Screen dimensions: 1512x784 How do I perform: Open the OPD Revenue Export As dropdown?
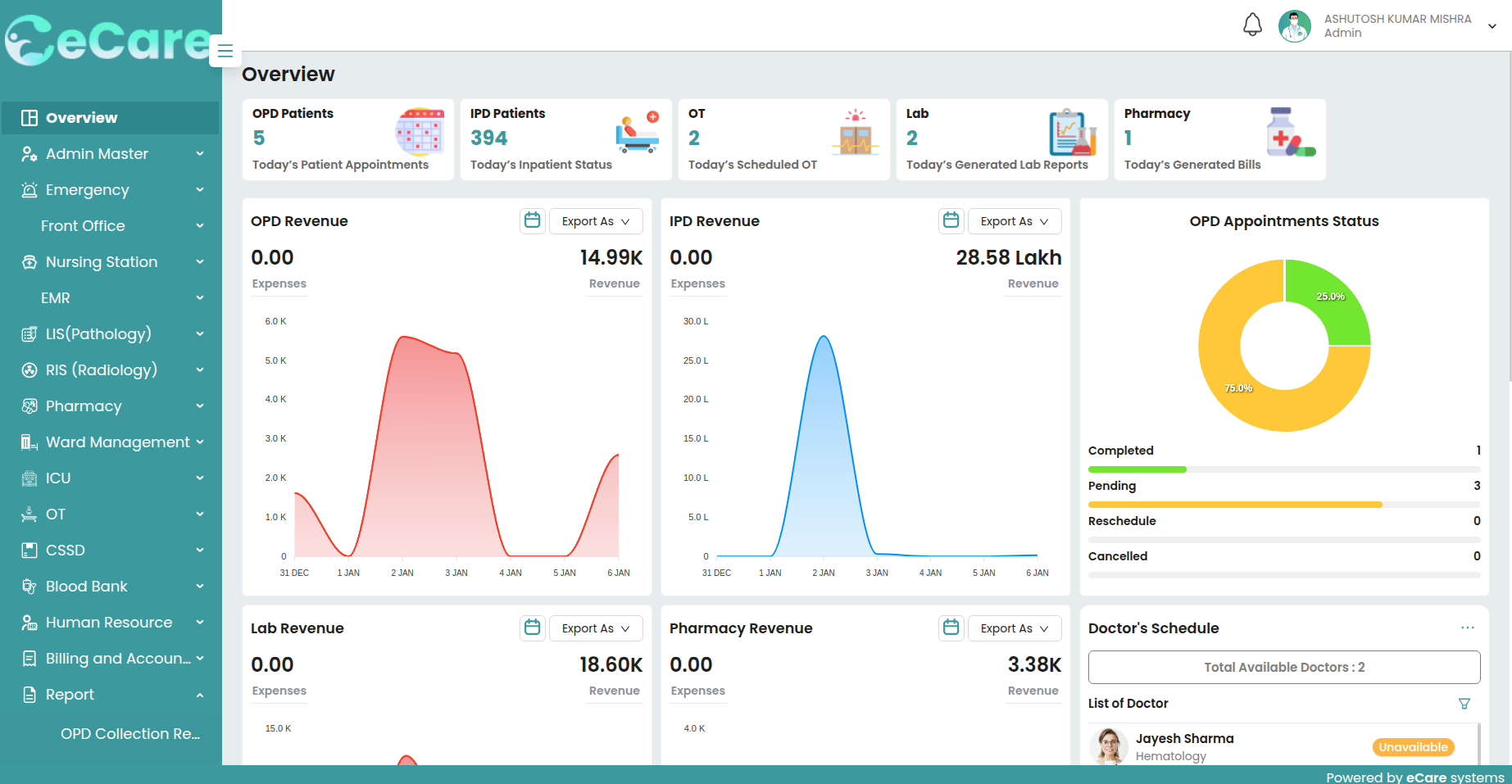click(595, 221)
